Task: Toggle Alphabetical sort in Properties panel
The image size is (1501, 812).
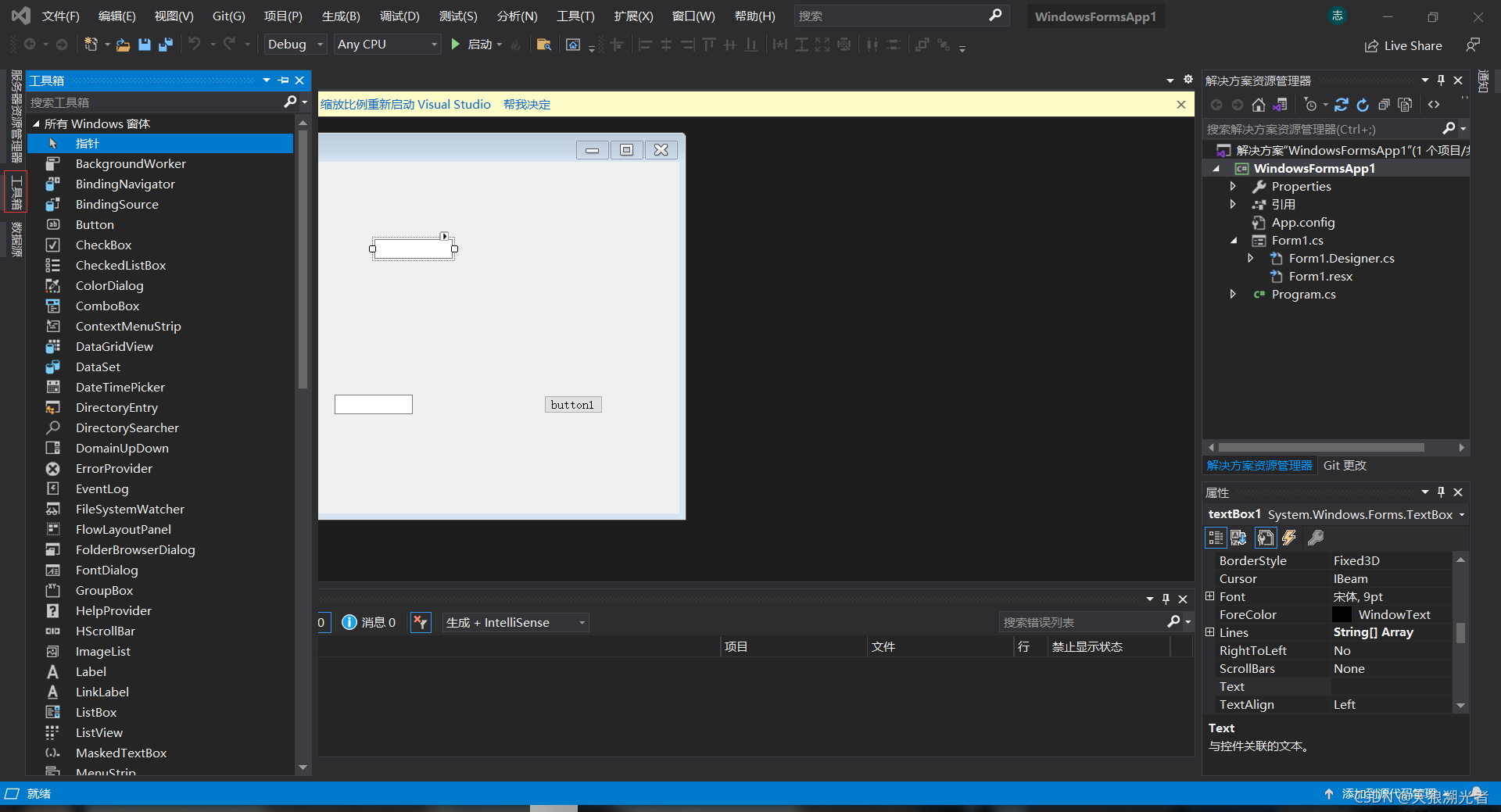Action: pyautogui.click(x=1238, y=538)
